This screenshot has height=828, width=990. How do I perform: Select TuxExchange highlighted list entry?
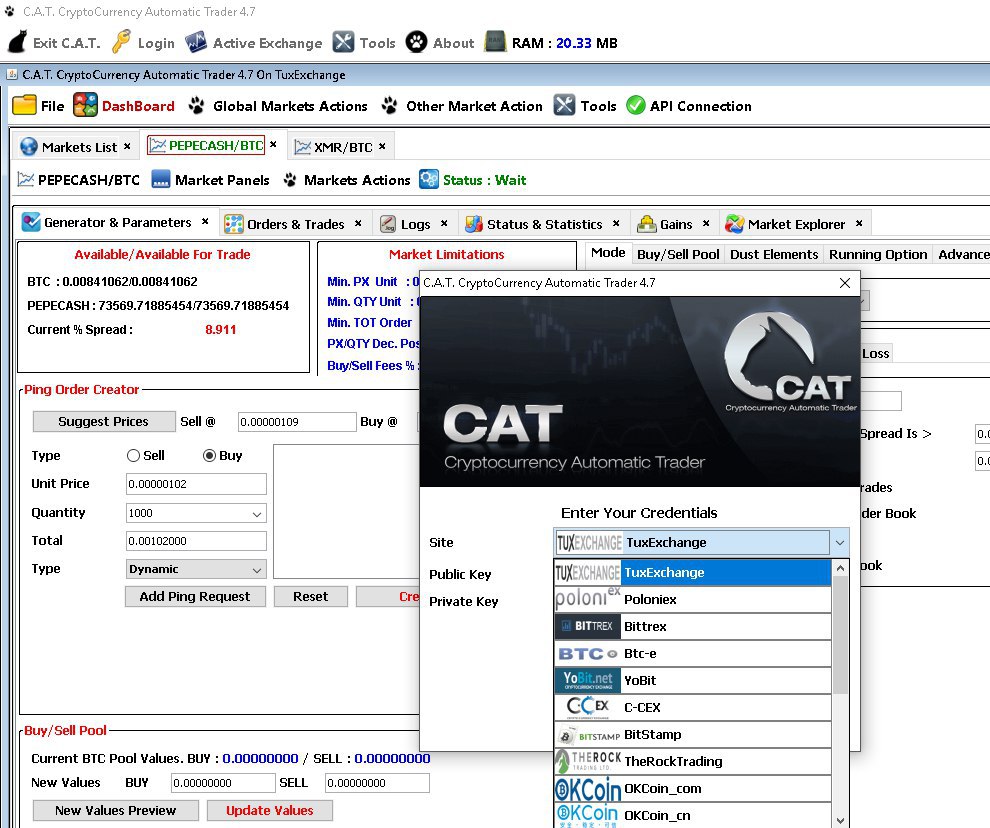click(693, 573)
